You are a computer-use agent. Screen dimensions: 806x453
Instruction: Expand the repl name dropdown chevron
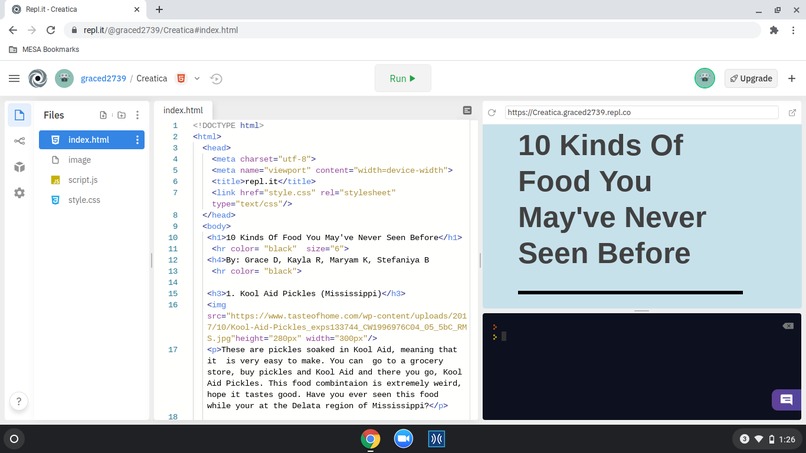(197, 79)
